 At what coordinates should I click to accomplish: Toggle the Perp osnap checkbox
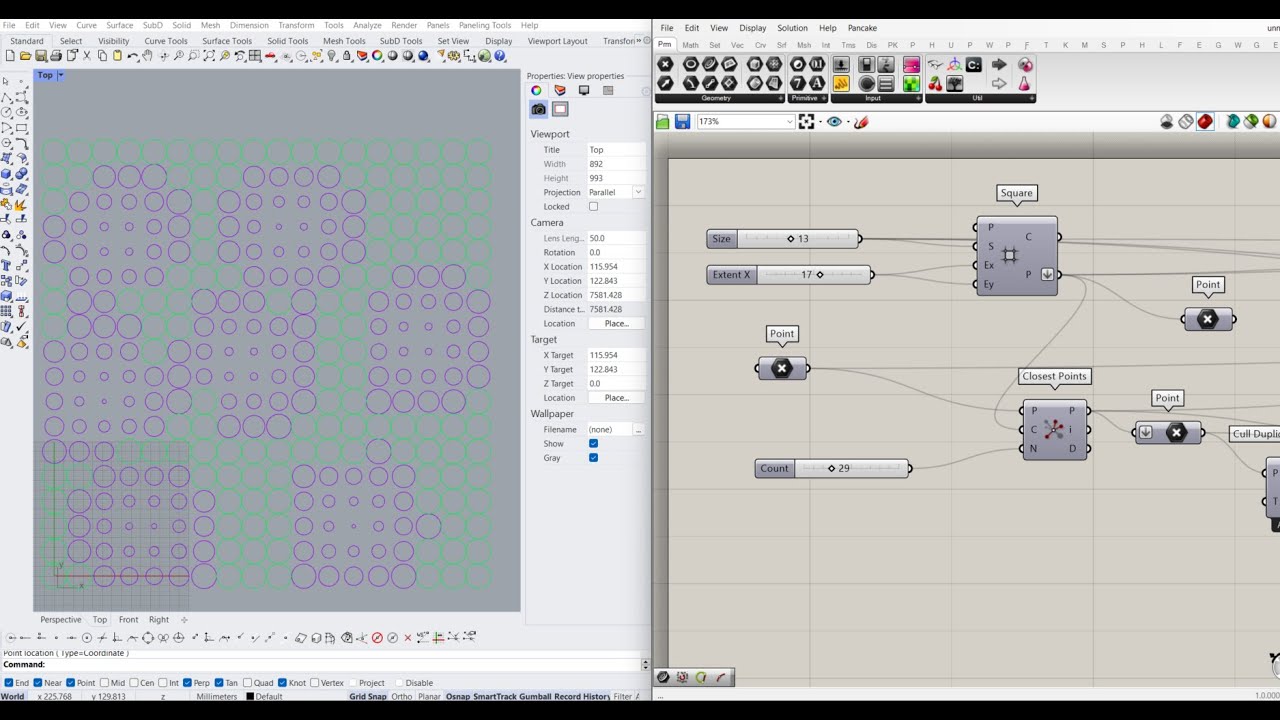point(187,683)
